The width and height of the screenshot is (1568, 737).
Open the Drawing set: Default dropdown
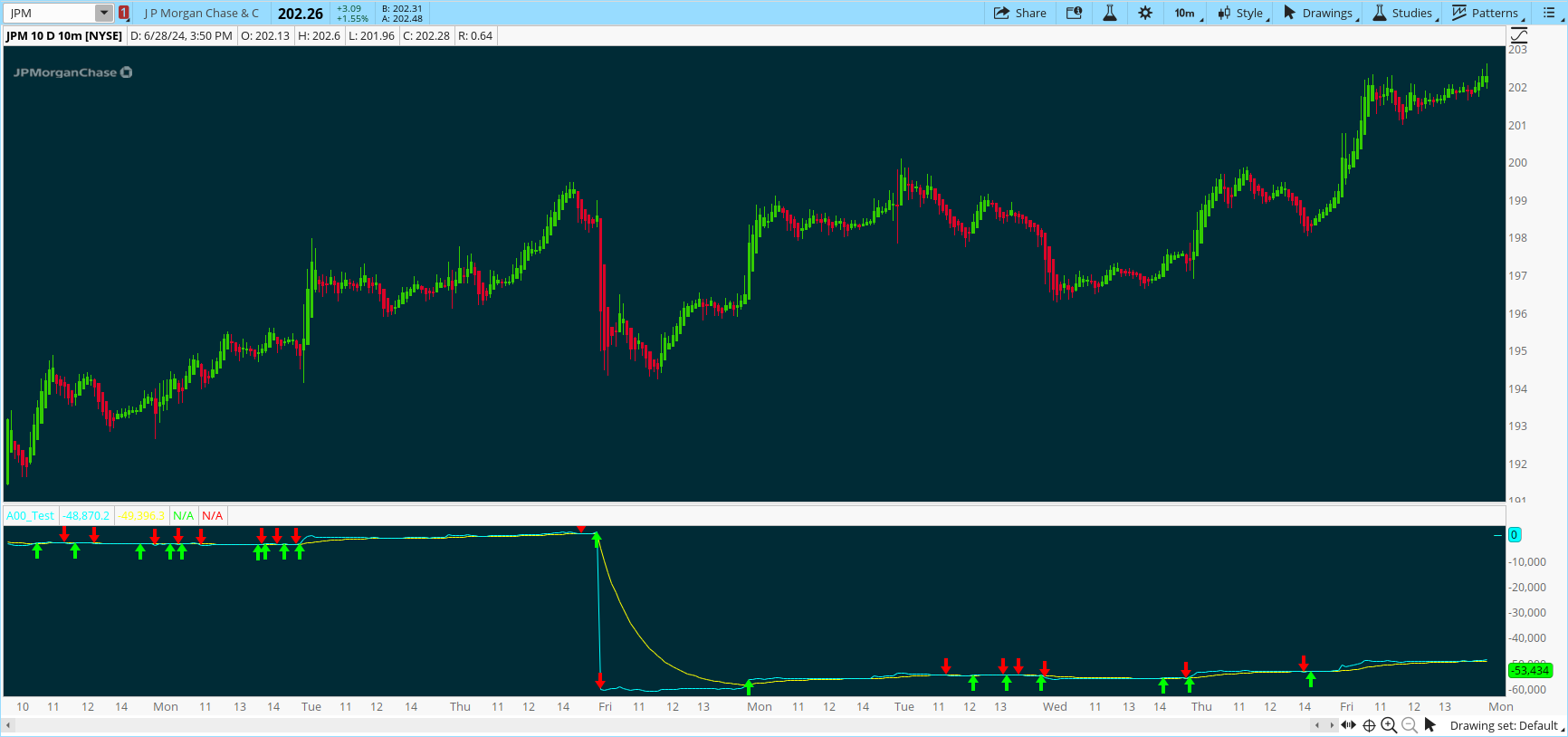1506,725
